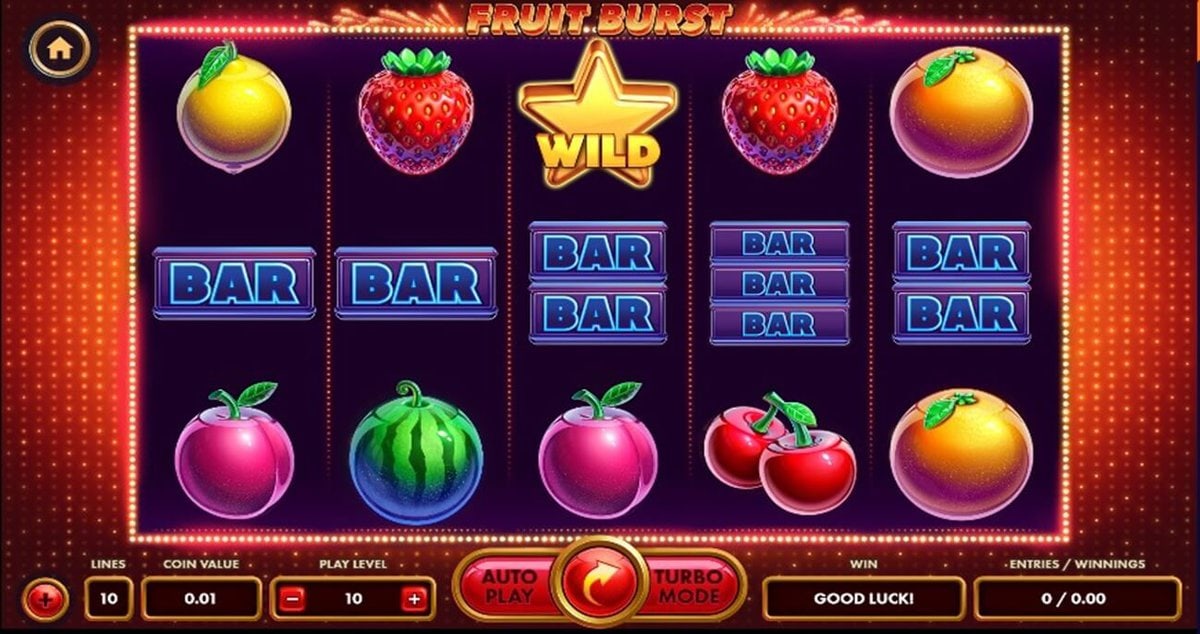This screenshot has width=1200, height=634.
Task: Enable Auto Play
Action: [510, 587]
